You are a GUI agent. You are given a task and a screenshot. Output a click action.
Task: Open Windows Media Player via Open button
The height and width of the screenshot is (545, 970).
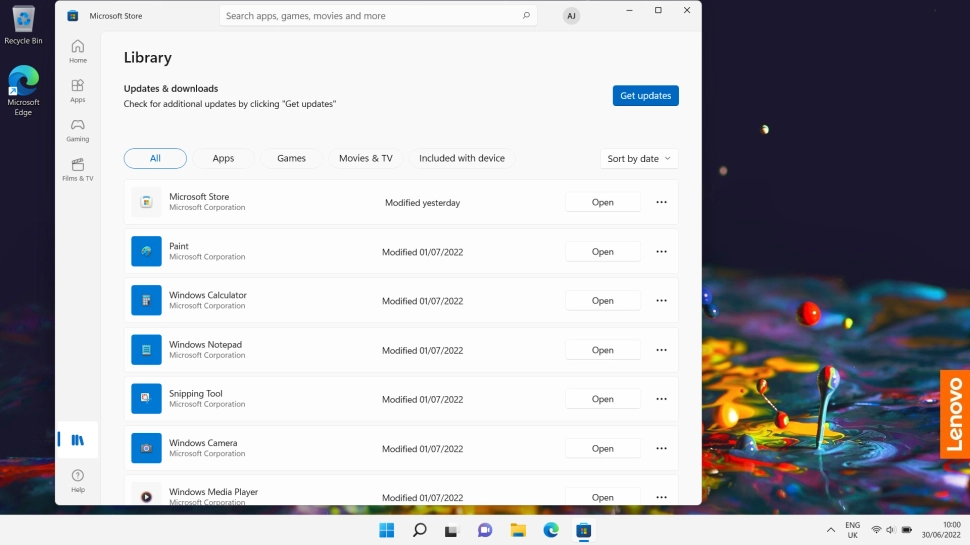603,497
